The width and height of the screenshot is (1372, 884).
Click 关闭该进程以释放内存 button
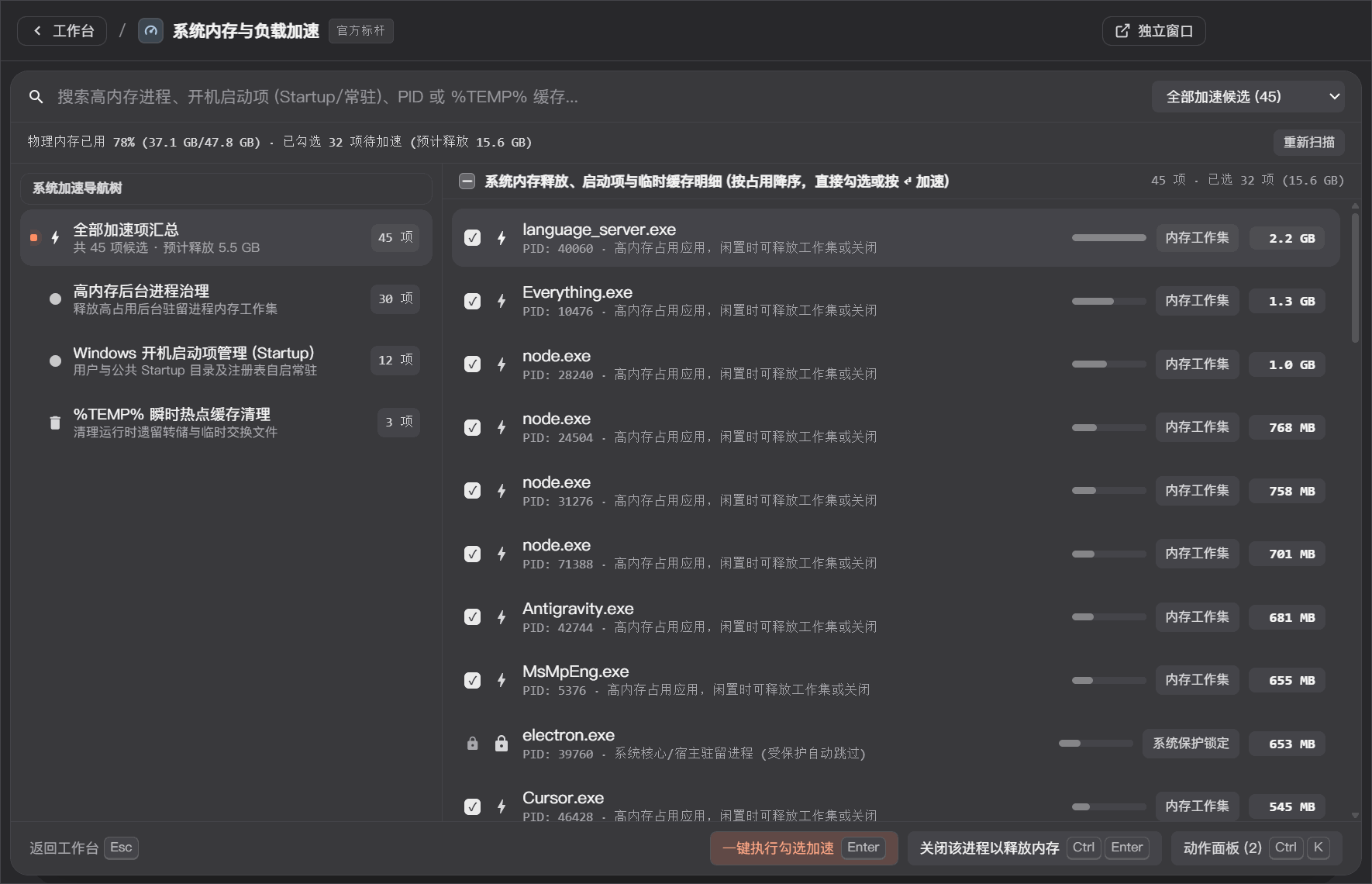[1034, 848]
